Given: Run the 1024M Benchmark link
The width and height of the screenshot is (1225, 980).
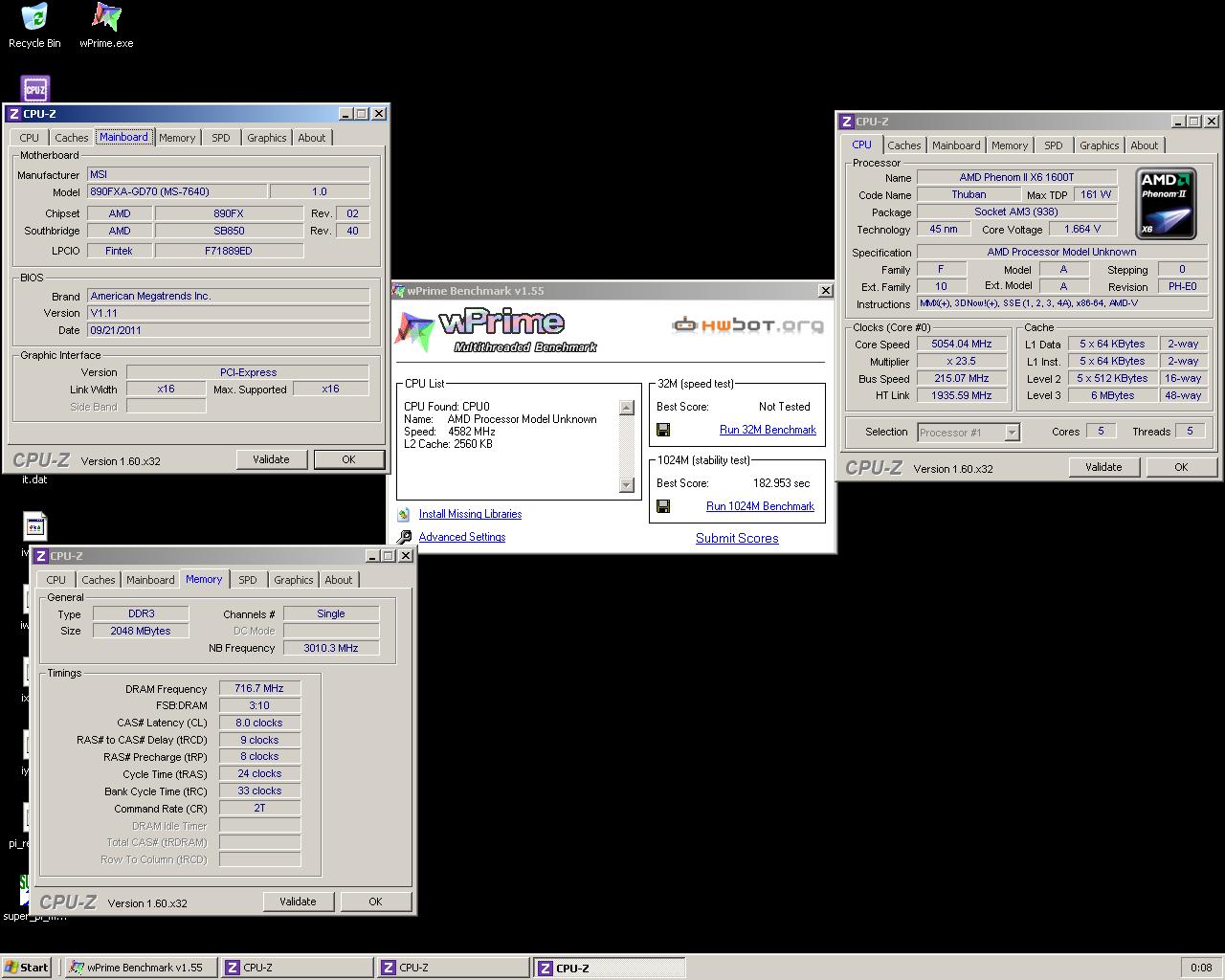Looking at the screenshot, I should point(760,506).
